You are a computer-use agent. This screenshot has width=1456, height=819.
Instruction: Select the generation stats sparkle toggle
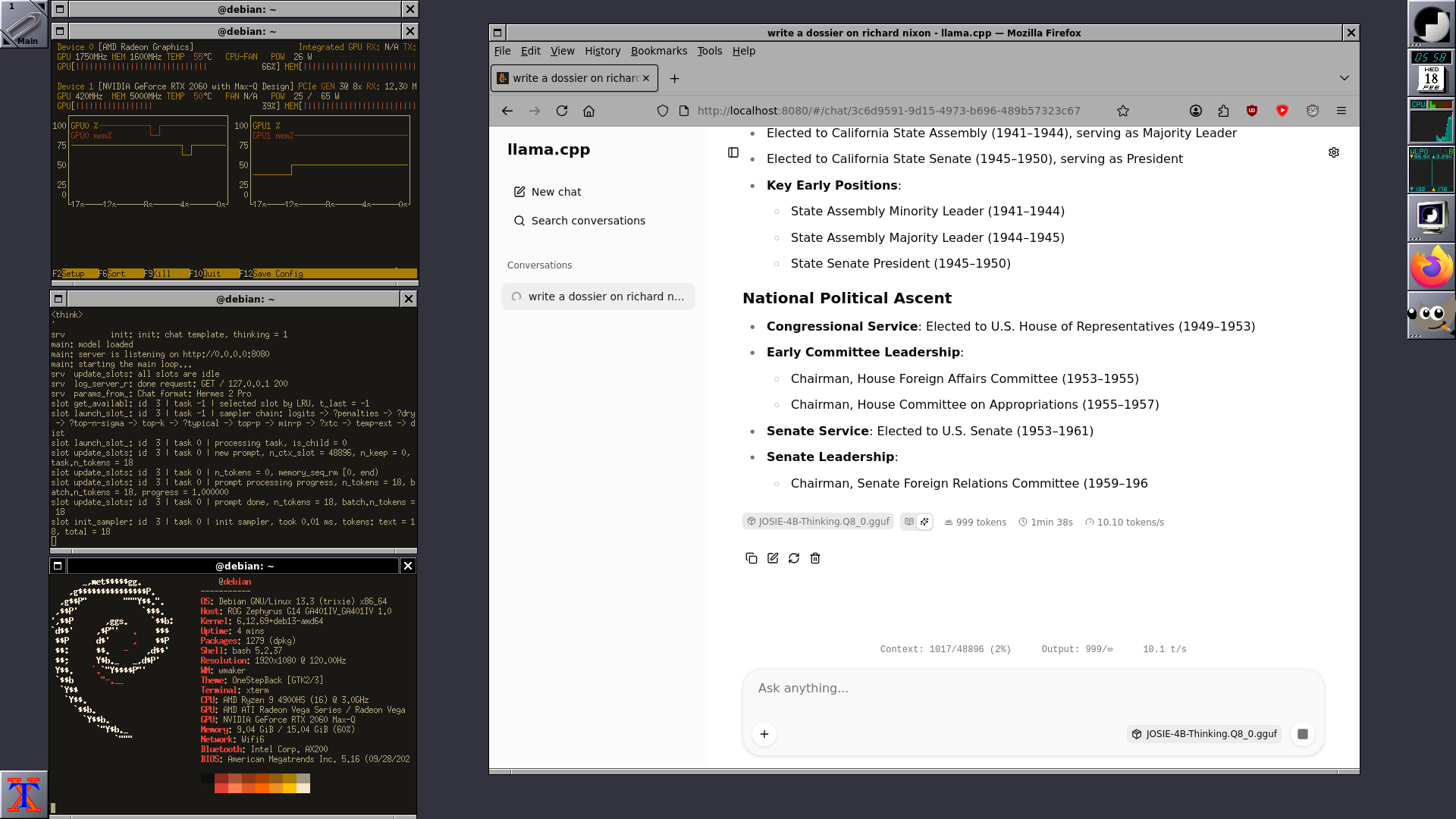tap(924, 522)
